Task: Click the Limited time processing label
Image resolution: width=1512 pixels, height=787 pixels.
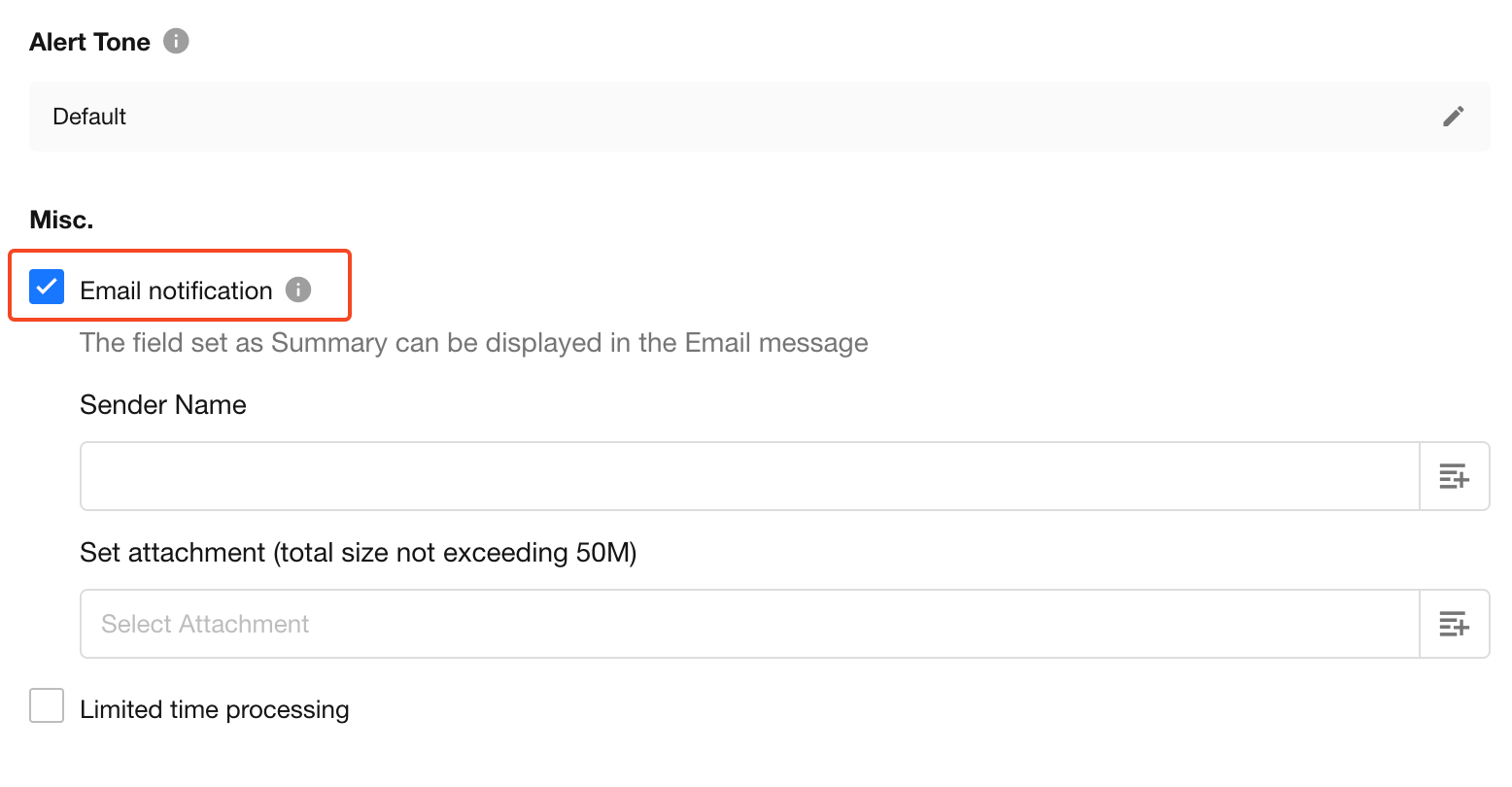Action: click(x=214, y=709)
